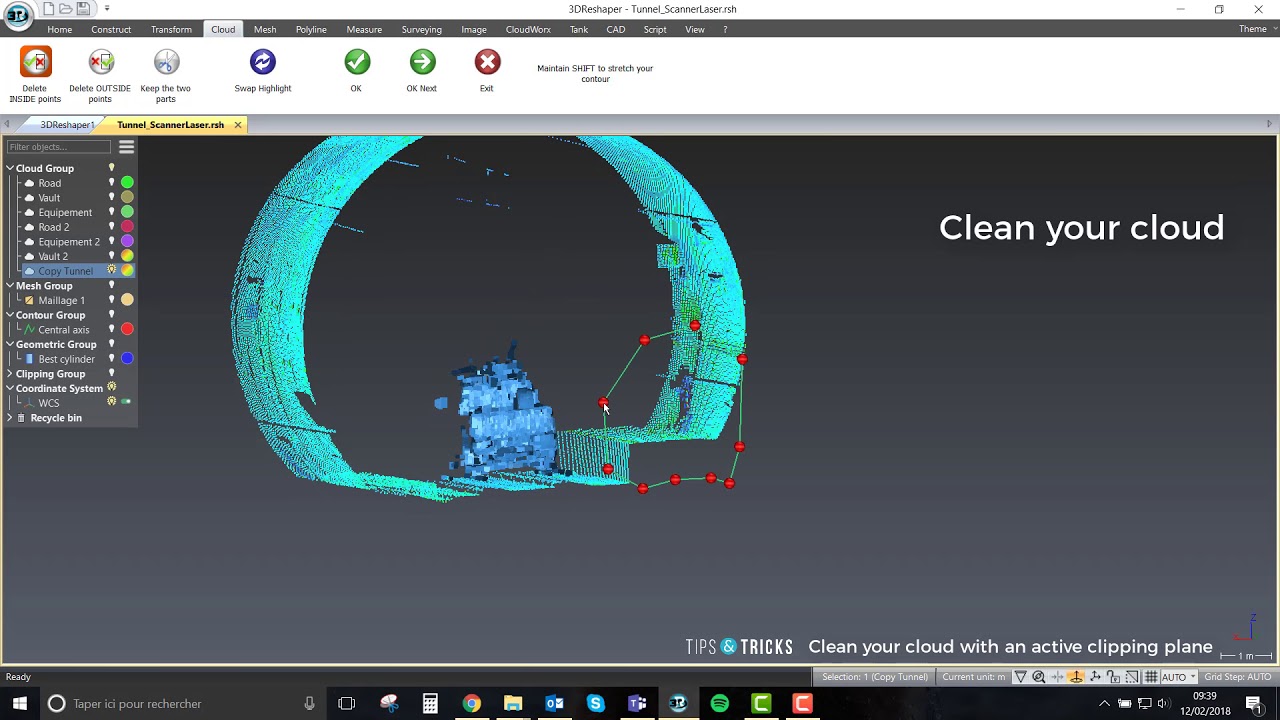The width and height of the screenshot is (1280, 720).
Task: Open the object tree hamburger menu
Action: point(127,147)
